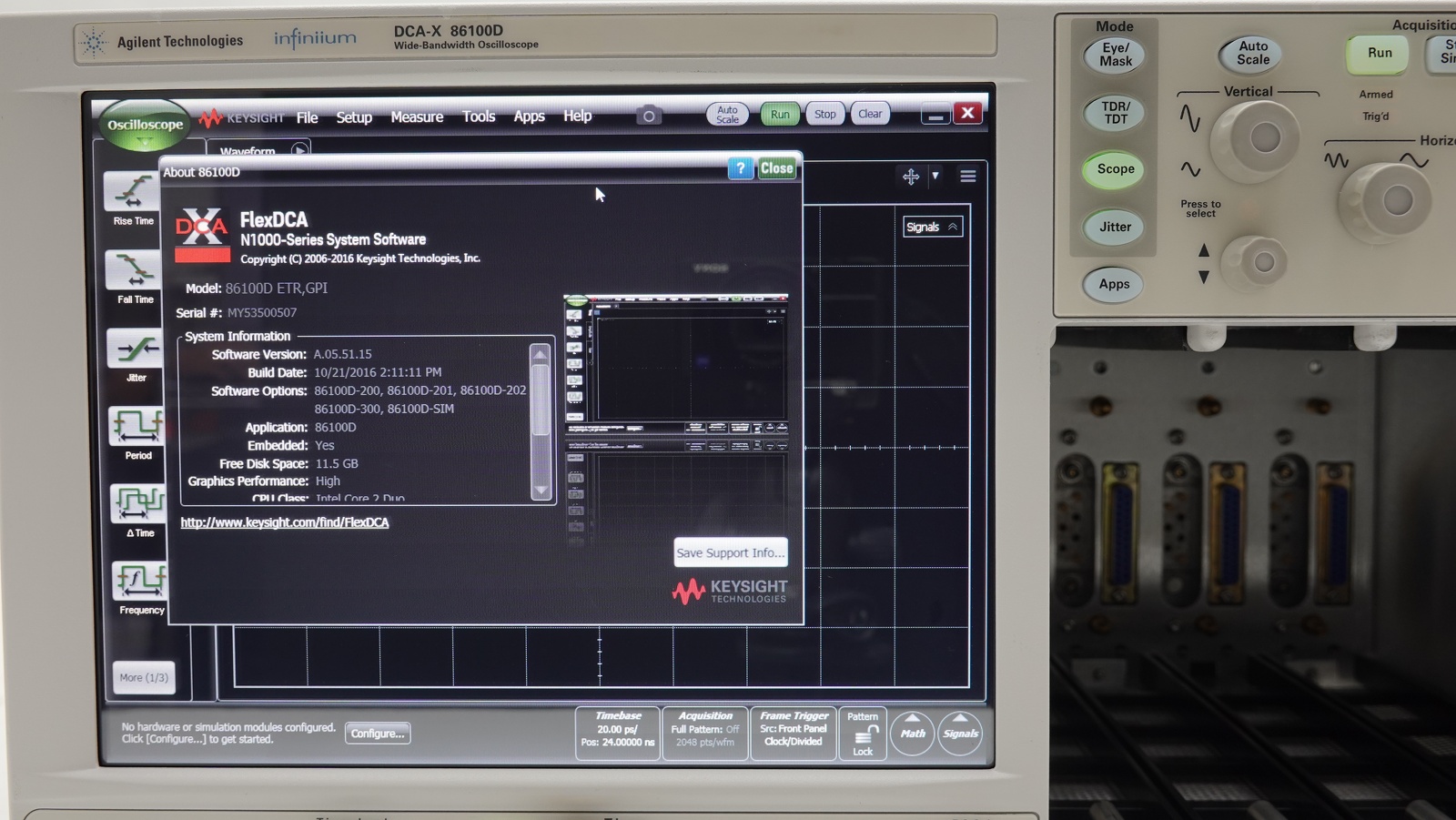
Task: Click scrollbar down arrow in System Information
Action: 541,490
